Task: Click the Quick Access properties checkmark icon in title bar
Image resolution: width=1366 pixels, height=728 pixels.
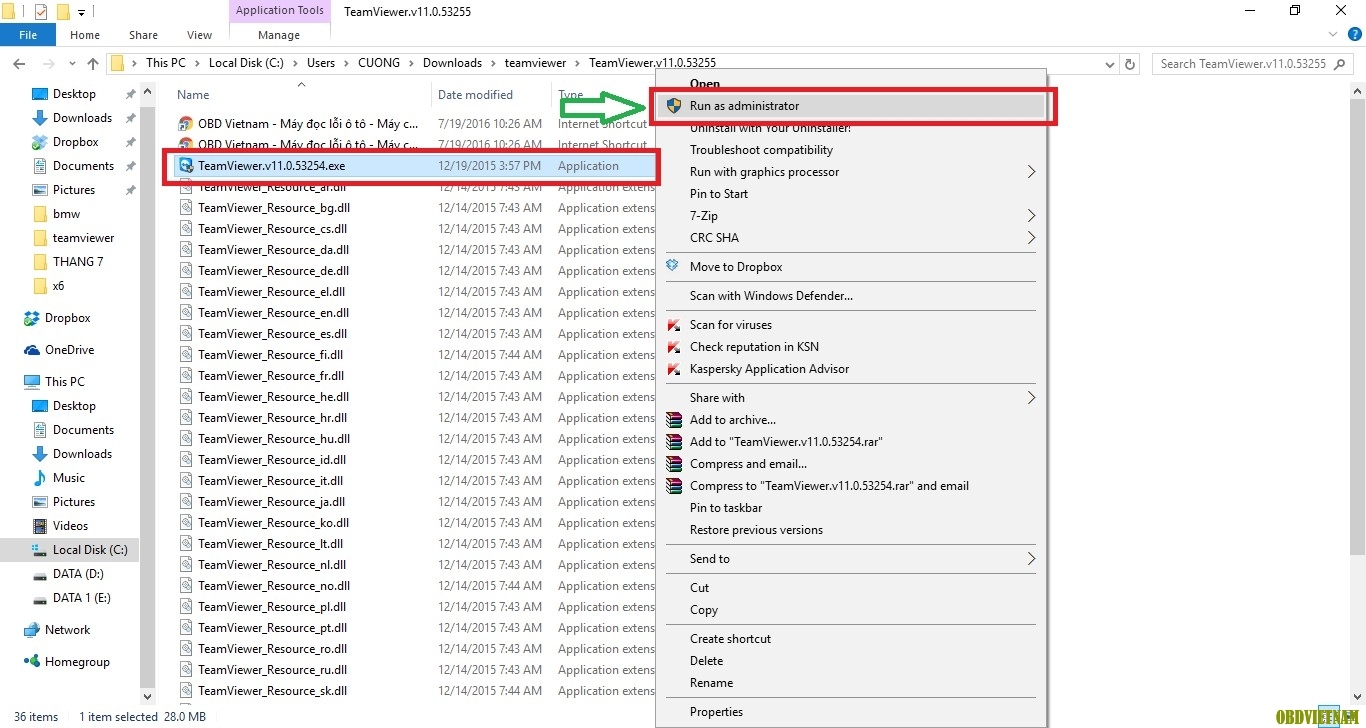Action: tap(41, 12)
